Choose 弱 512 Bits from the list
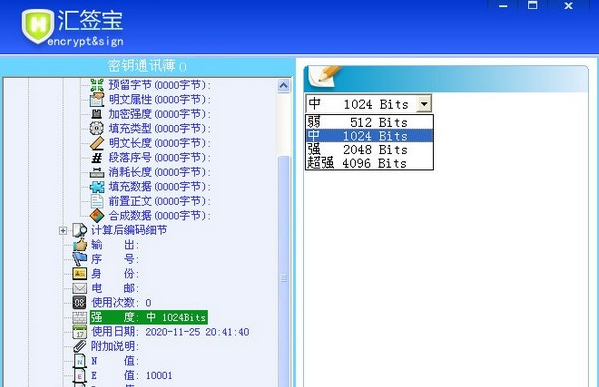The width and height of the screenshot is (599, 387). (x=369, y=122)
